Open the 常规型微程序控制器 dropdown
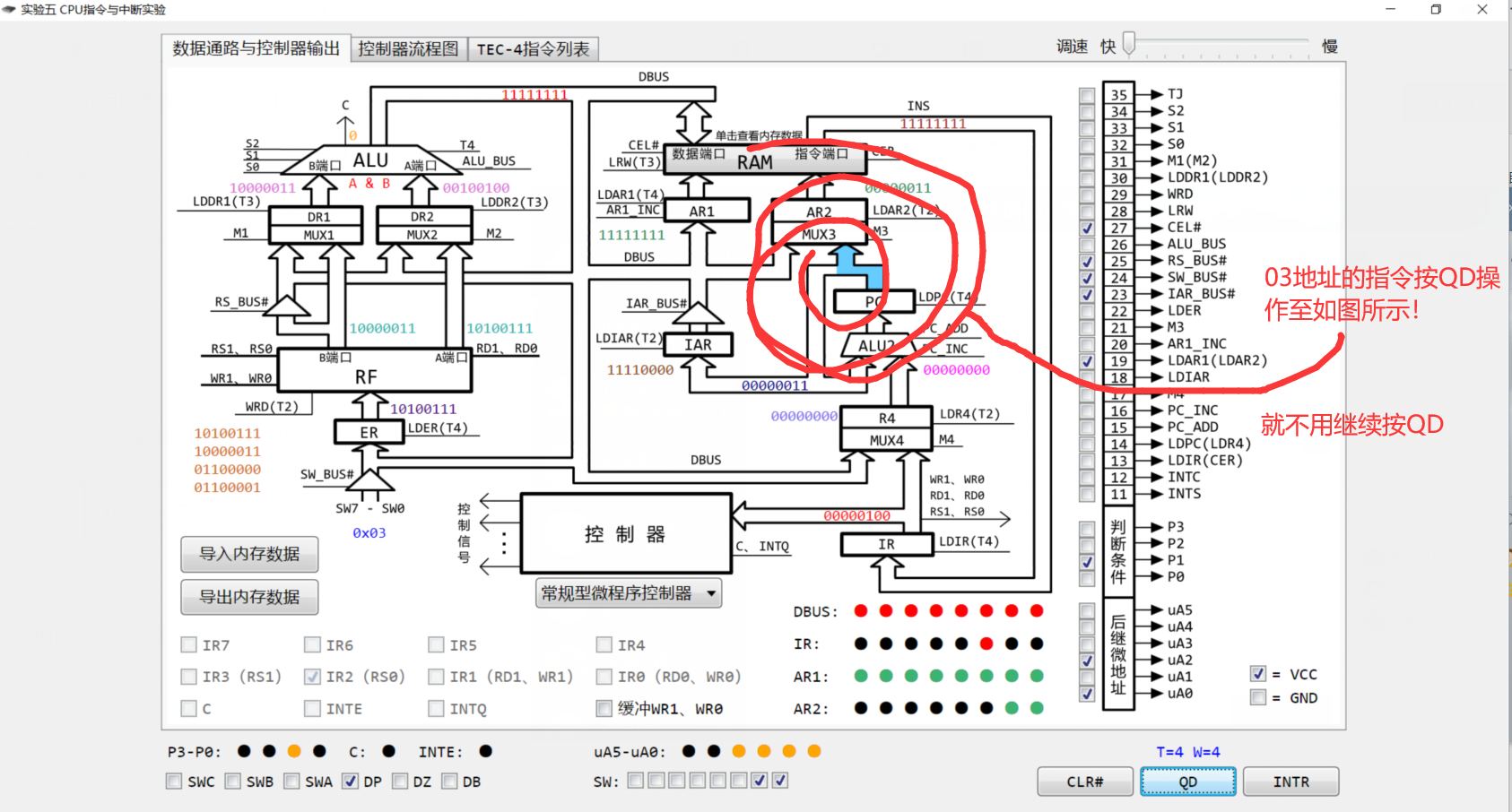Image resolution: width=1512 pixels, height=812 pixels. (x=629, y=593)
